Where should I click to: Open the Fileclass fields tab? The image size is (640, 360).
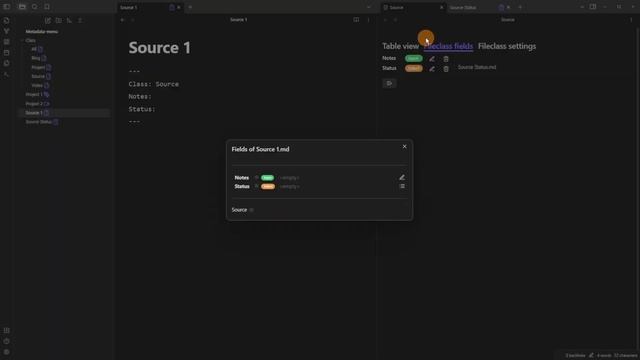point(448,46)
